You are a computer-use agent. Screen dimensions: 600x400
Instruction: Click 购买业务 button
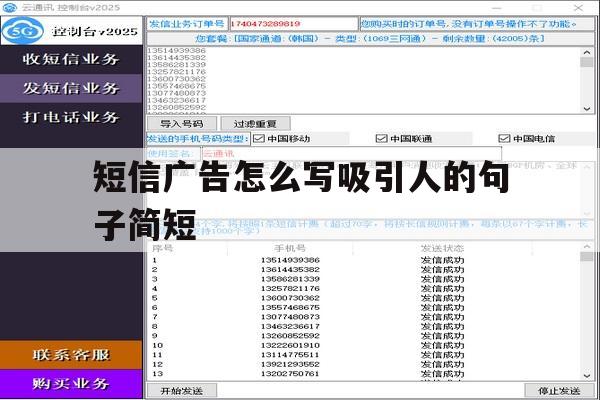(71, 384)
